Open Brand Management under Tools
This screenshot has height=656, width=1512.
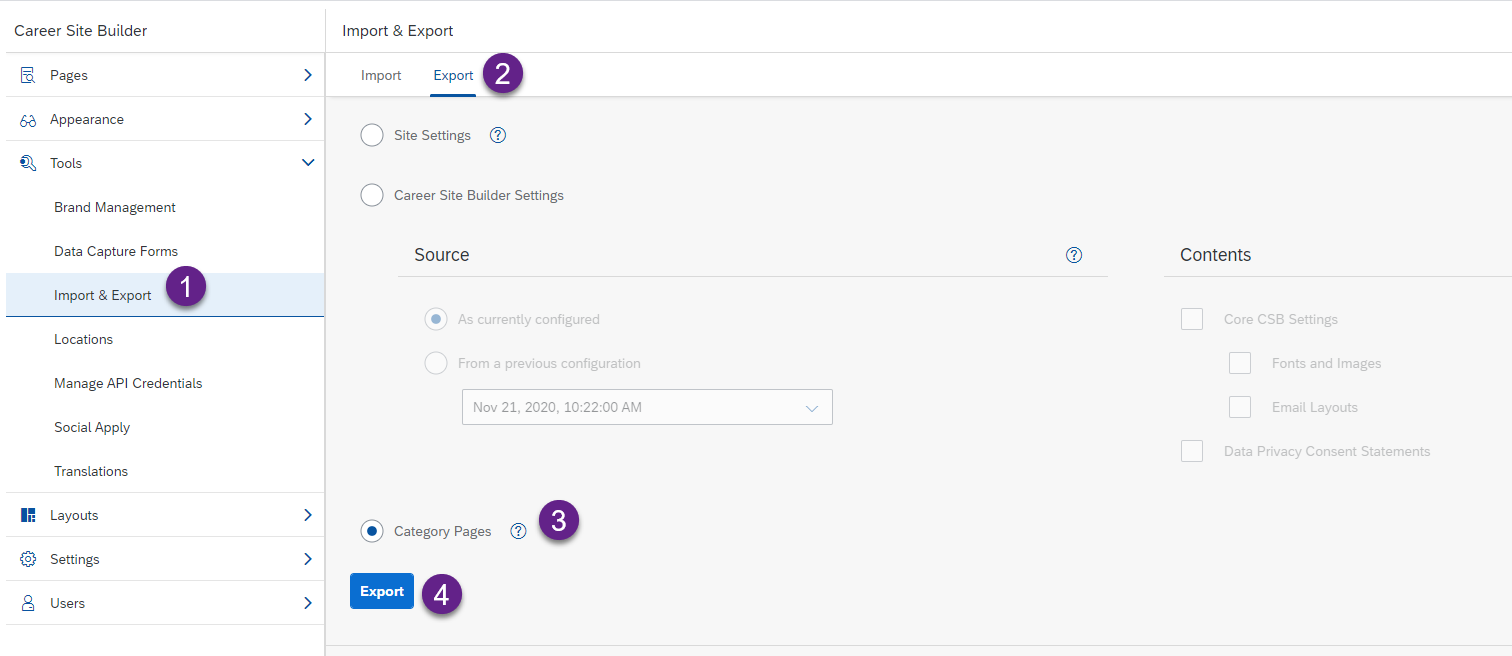click(115, 207)
